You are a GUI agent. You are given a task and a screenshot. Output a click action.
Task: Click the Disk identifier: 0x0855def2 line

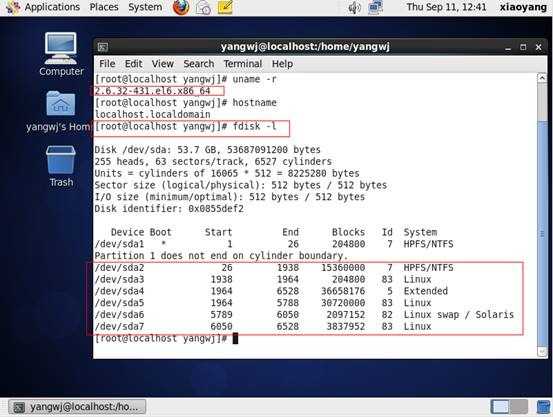tap(169, 208)
